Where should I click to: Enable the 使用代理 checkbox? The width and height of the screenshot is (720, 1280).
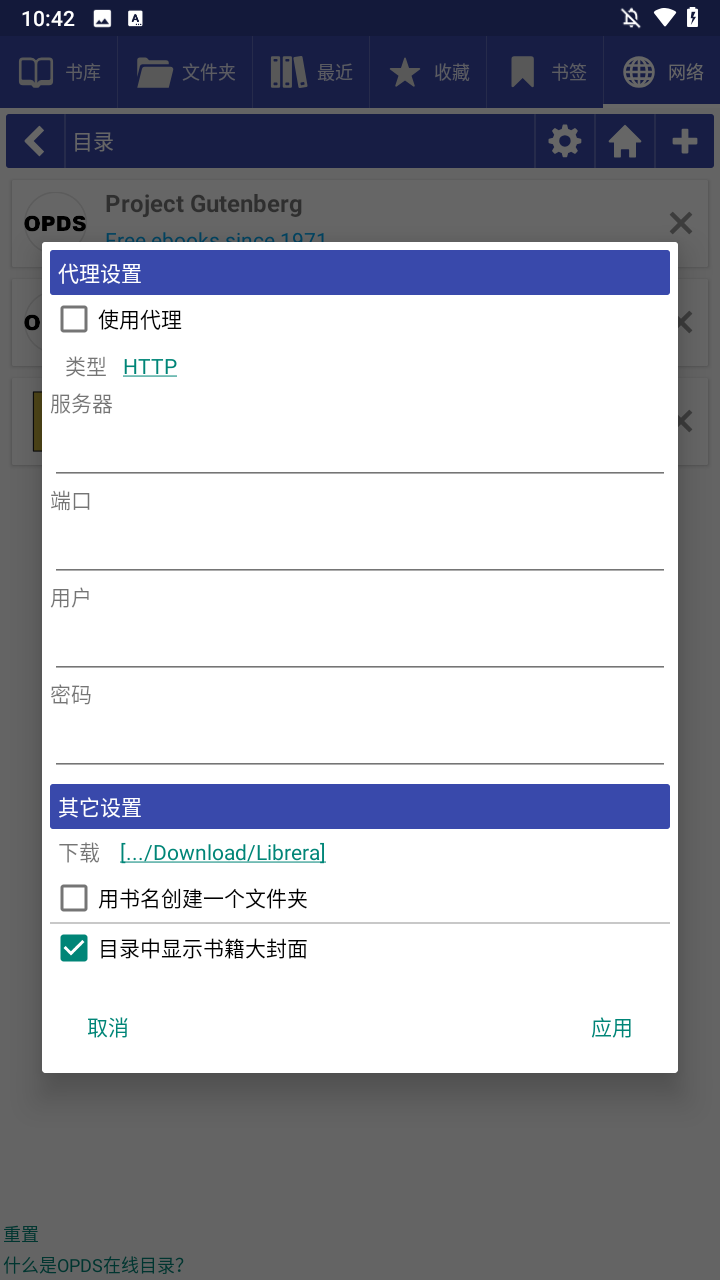point(74,319)
